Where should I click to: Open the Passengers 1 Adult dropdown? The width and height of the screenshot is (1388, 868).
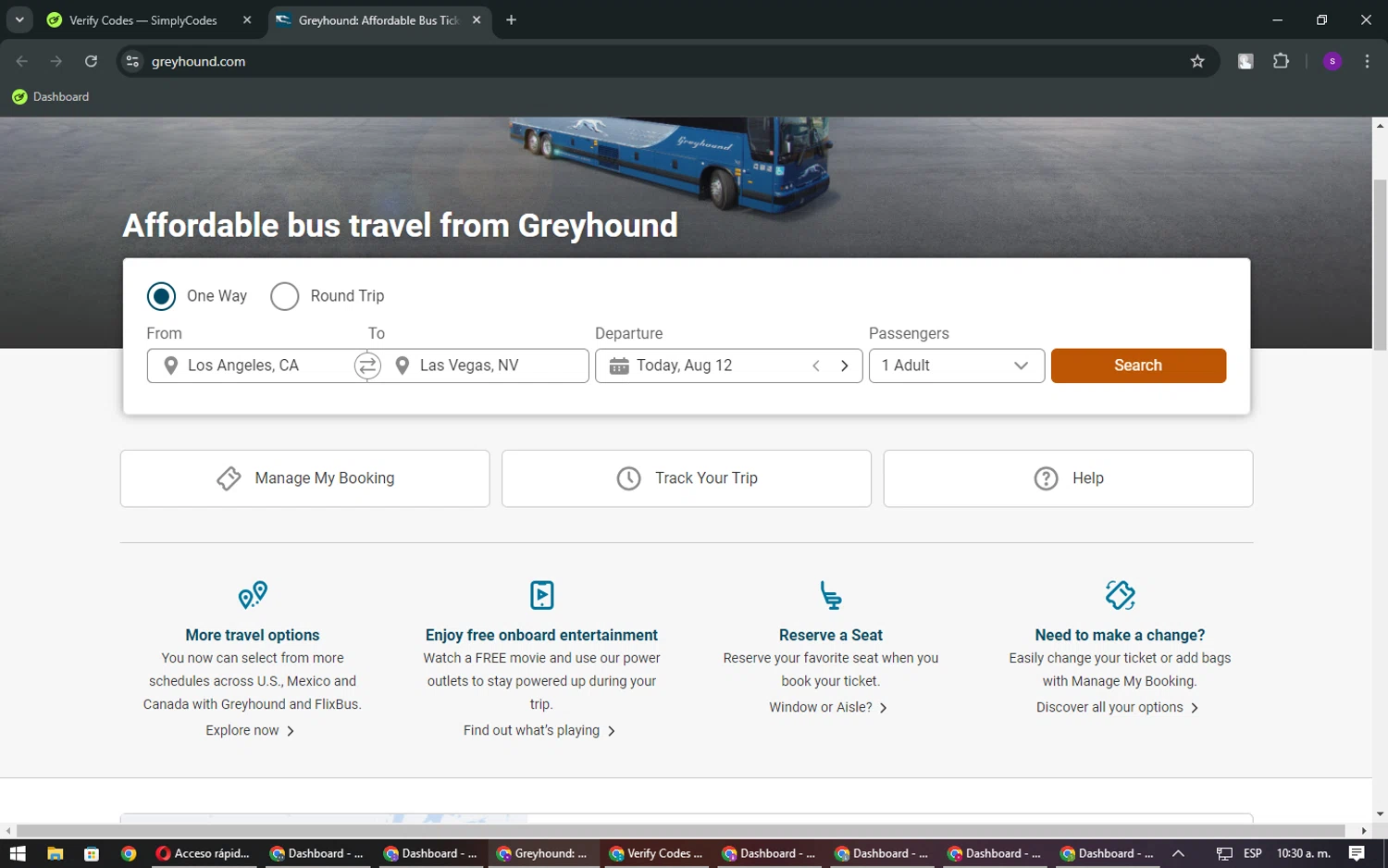[x=956, y=366]
